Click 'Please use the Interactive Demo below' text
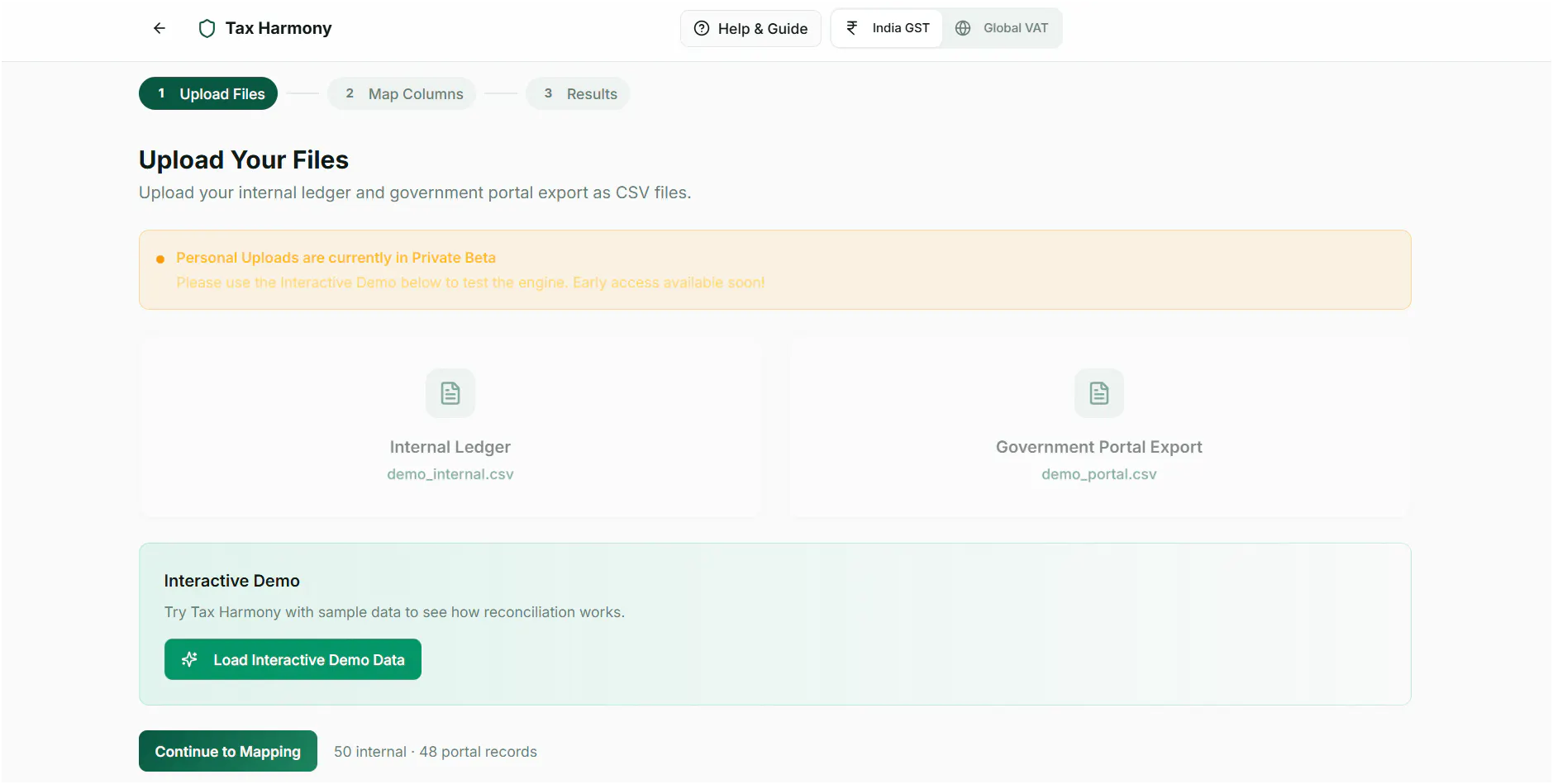 pyautogui.click(x=470, y=283)
